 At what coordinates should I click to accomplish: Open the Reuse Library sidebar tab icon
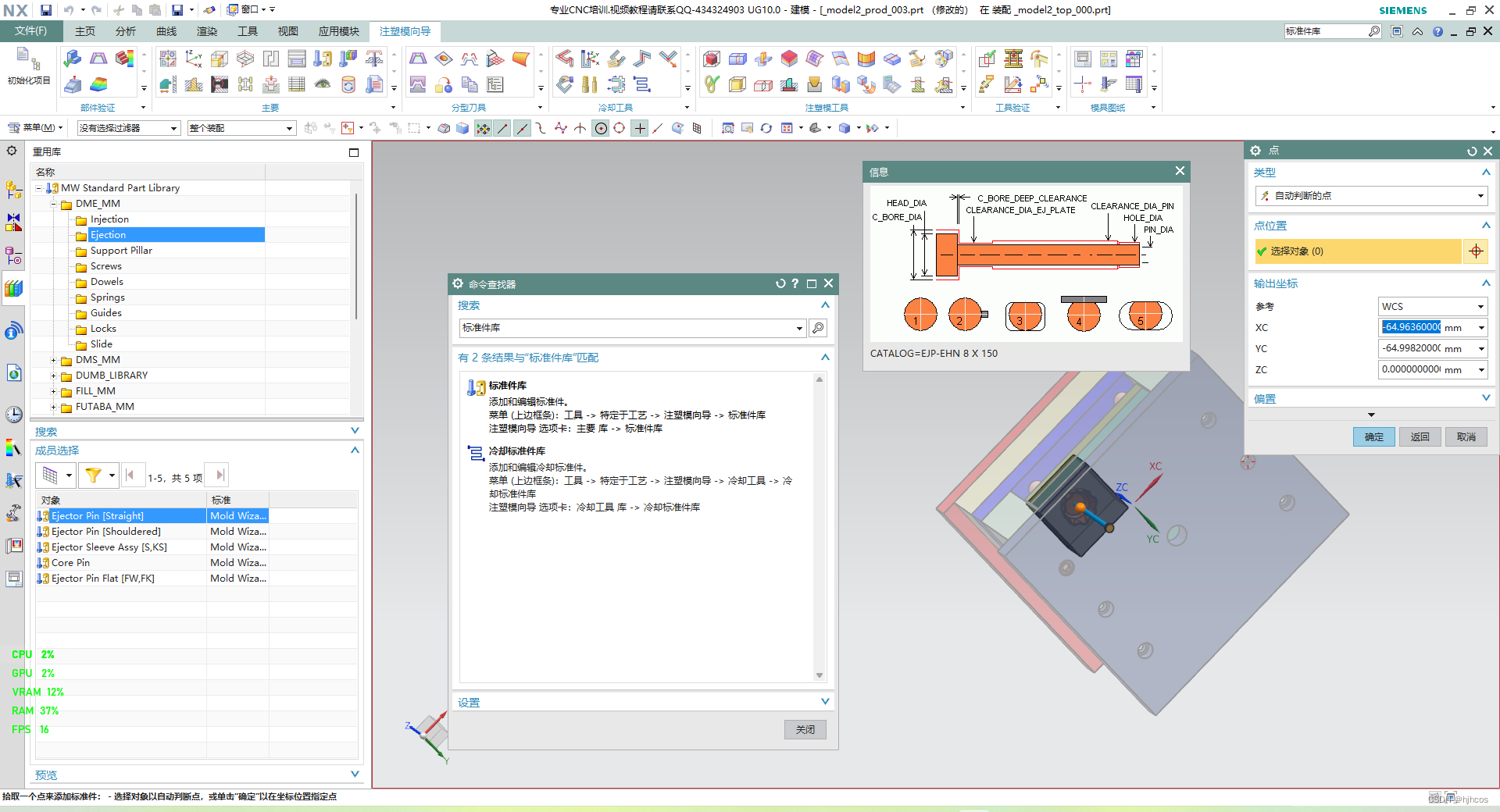[x=13, y=289]
